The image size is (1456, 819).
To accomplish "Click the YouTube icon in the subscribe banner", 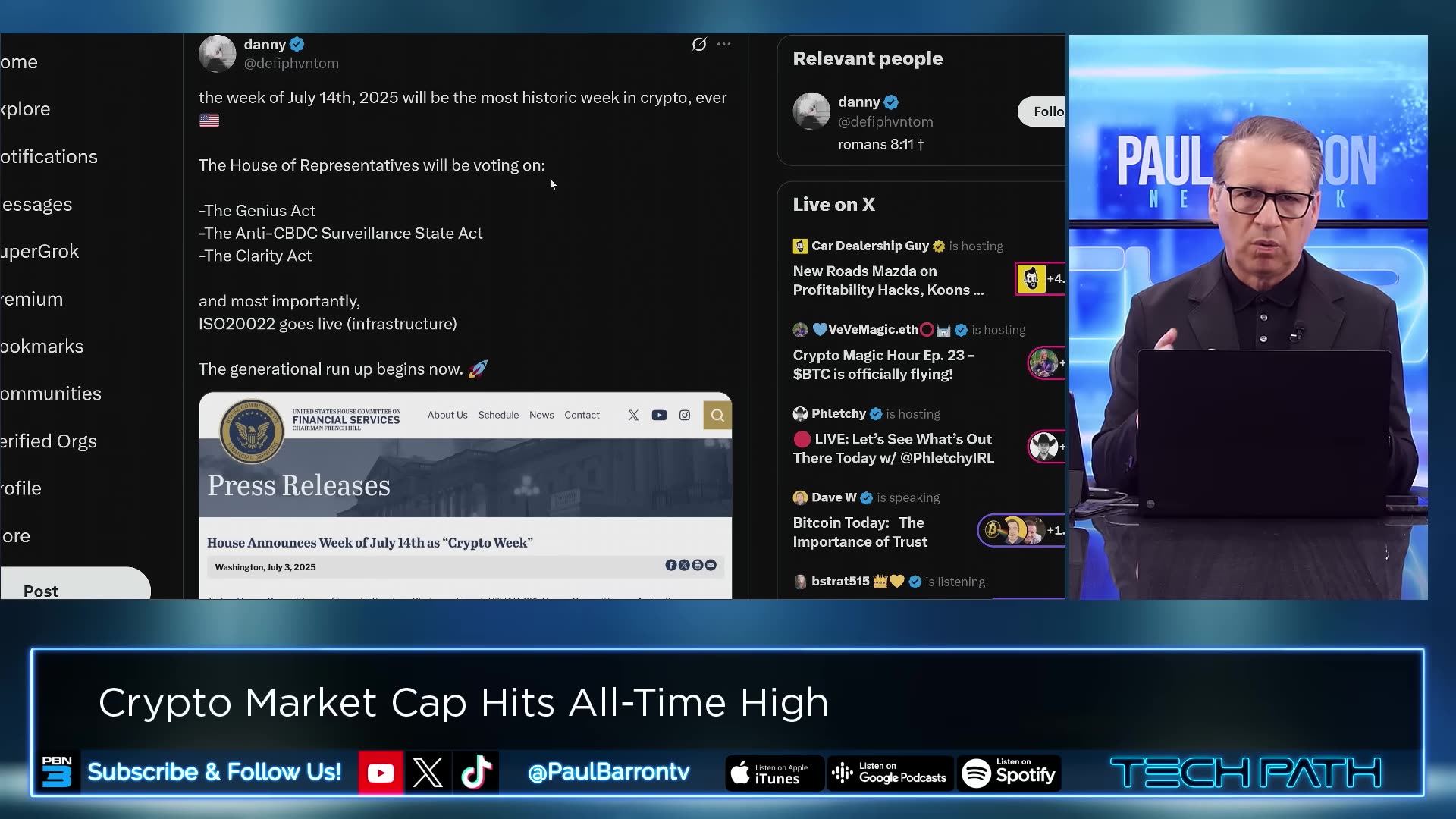I will pyautogui.click(x=381, y=773).
